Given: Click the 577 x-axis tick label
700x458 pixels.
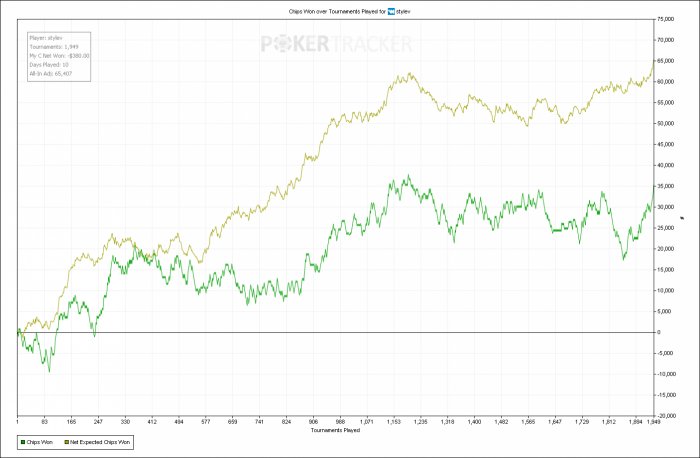Looking at the screenshot, I should (206, 422).
